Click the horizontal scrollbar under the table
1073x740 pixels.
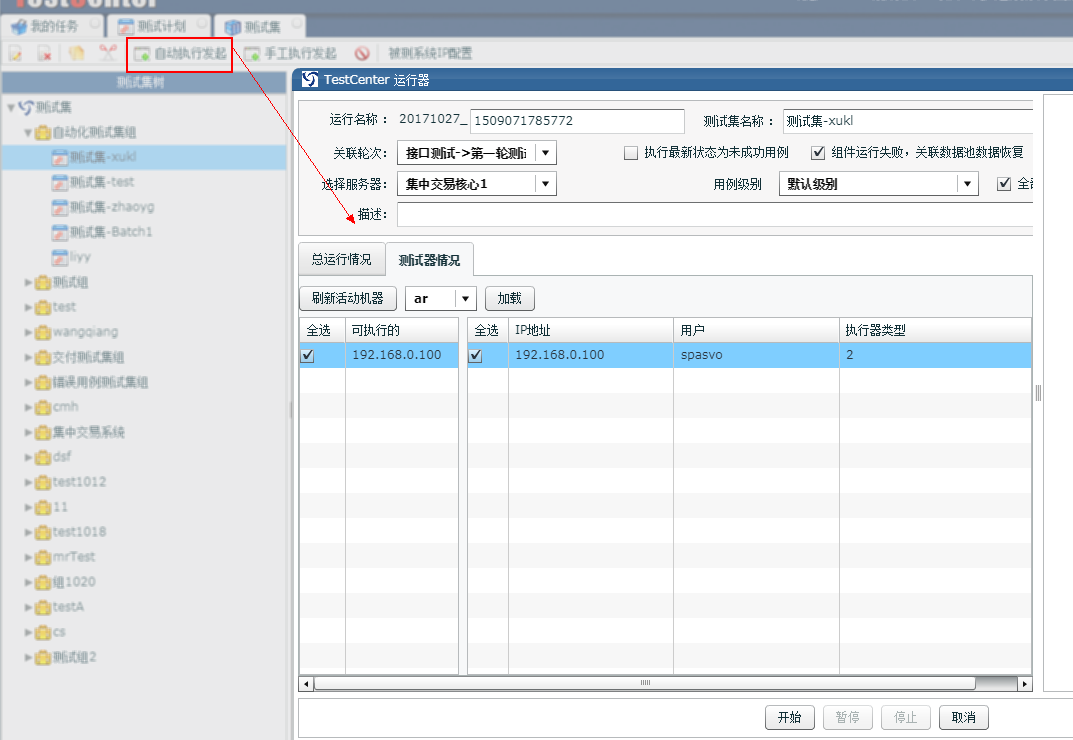click(x=645, y=683)
